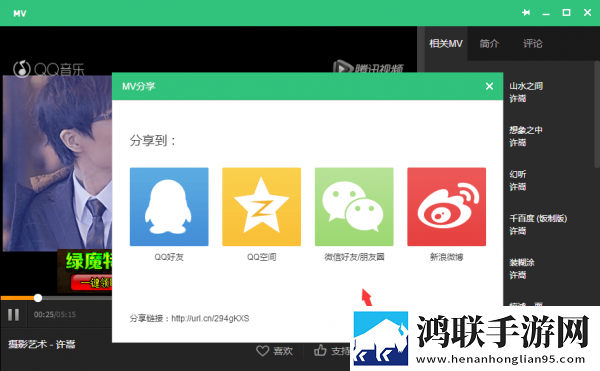
Task: Open the 评论 tab
Action: [533, 44]
